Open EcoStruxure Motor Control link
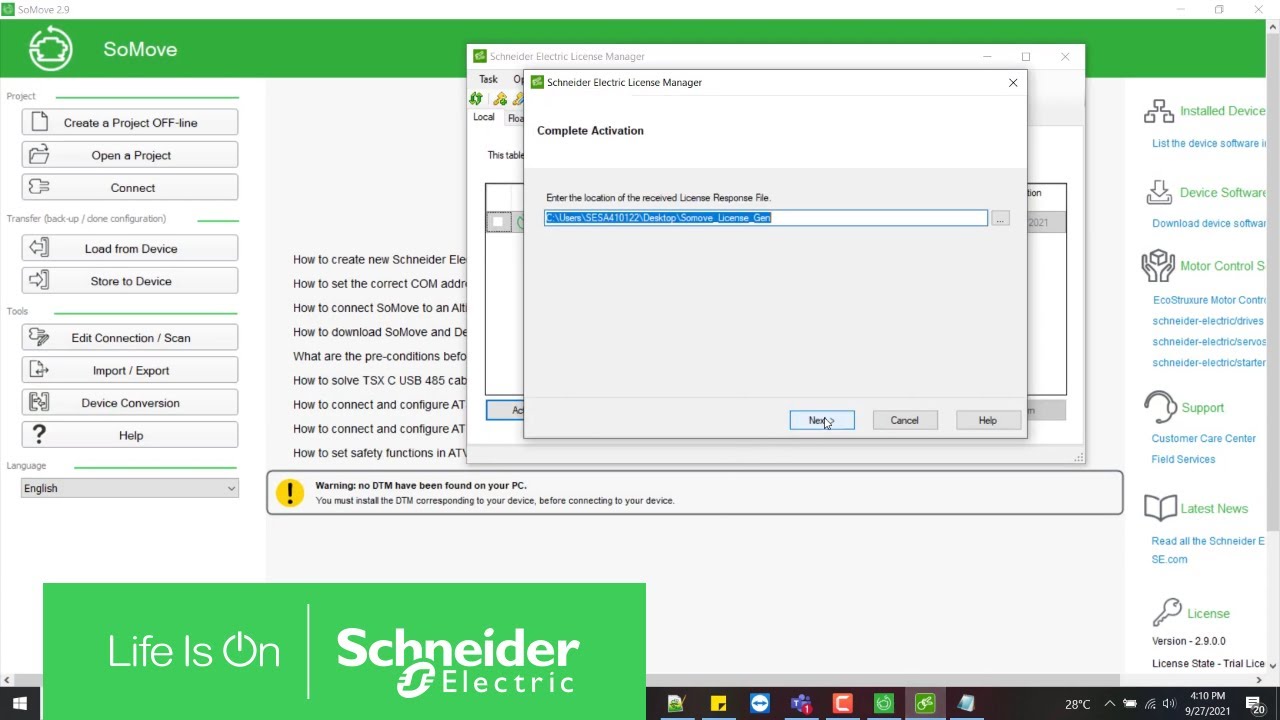 coord(1209,300)
